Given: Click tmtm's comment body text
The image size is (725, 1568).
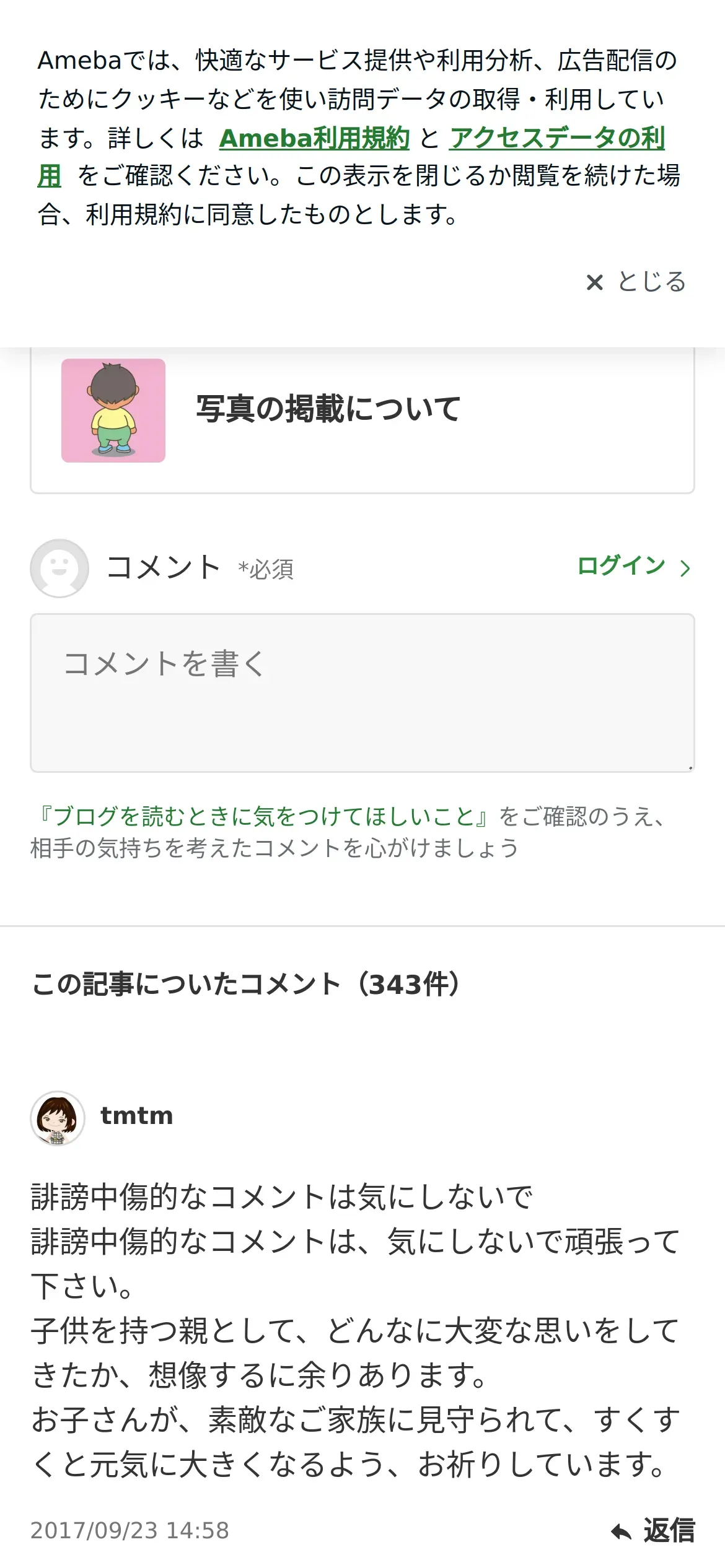Looking at the screenshot, I should click(x=356, y=1330).
